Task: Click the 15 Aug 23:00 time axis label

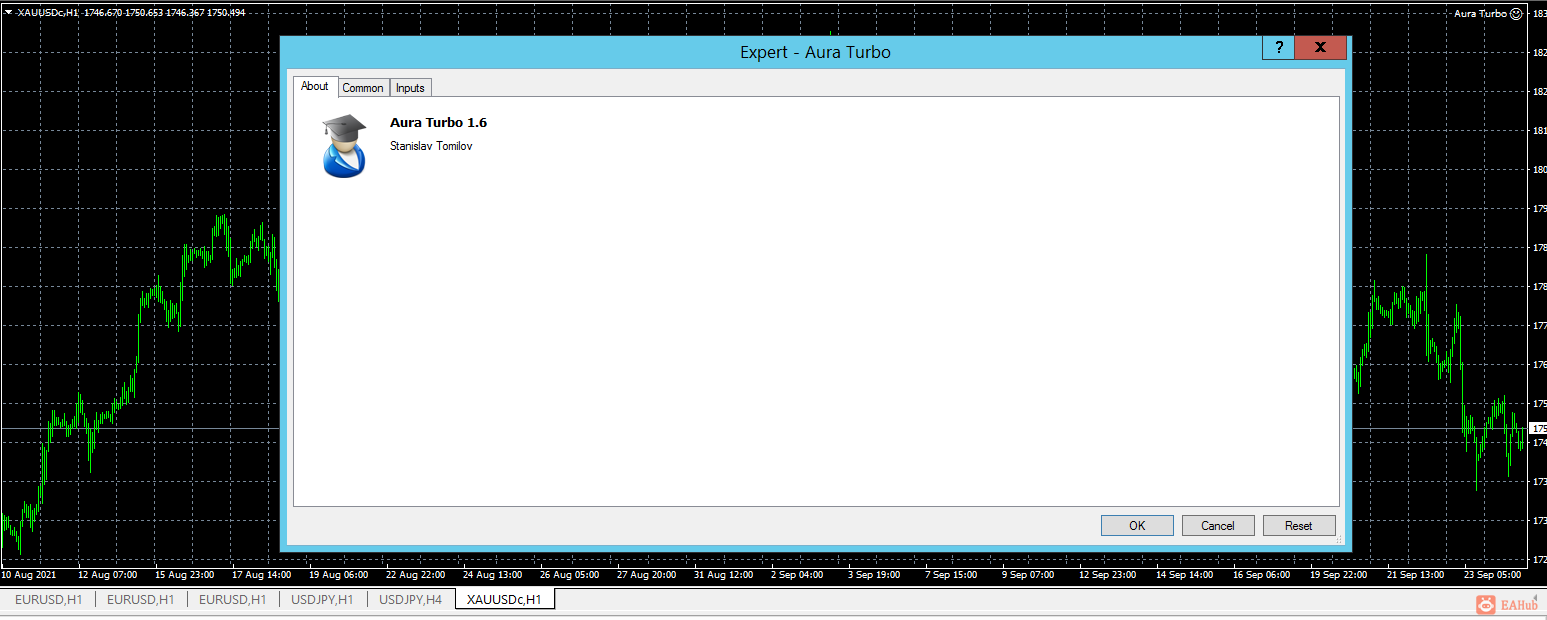Action: [184, 575]
